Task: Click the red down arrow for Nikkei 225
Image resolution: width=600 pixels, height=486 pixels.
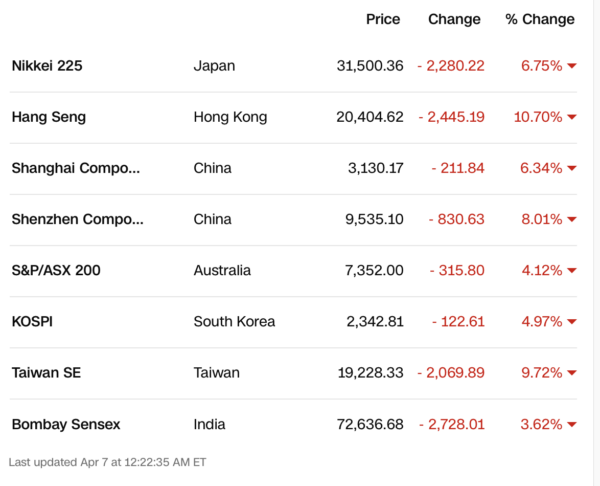Action: [x=572, y=67]
